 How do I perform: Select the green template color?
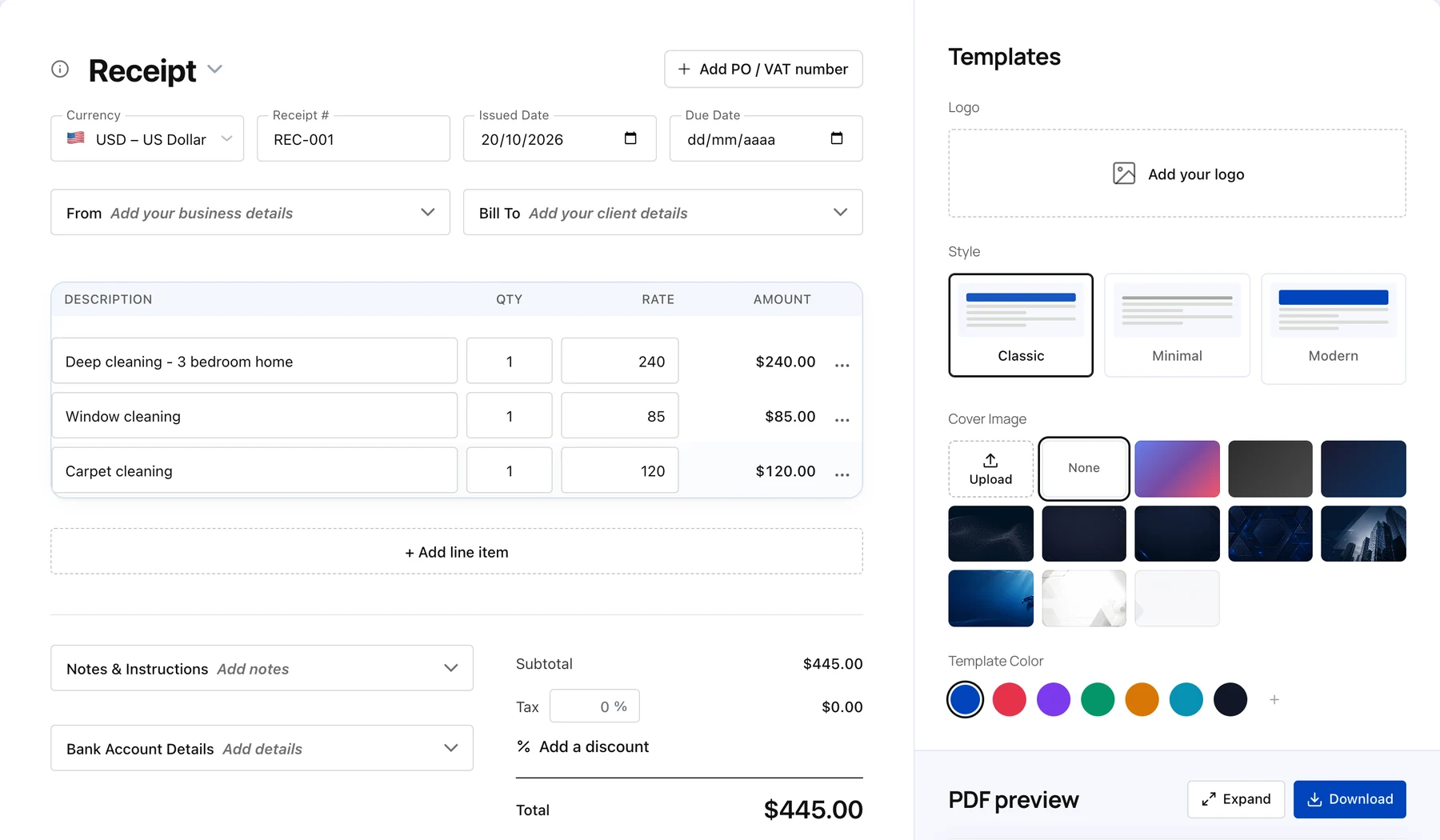coord(1098,700)
